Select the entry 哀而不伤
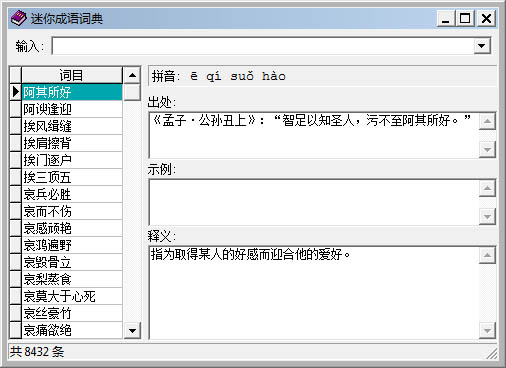506x368 pixels. pos(72,211)
